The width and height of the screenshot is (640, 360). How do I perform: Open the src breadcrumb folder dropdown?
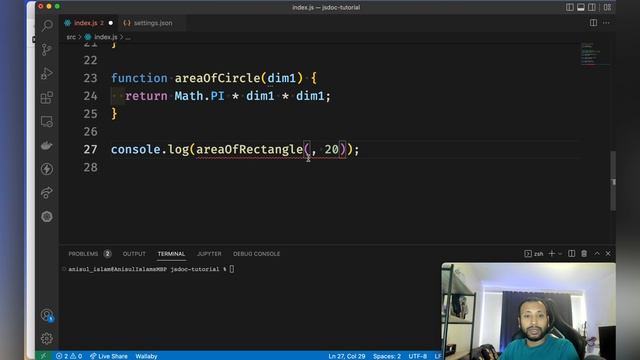point(71,37)
